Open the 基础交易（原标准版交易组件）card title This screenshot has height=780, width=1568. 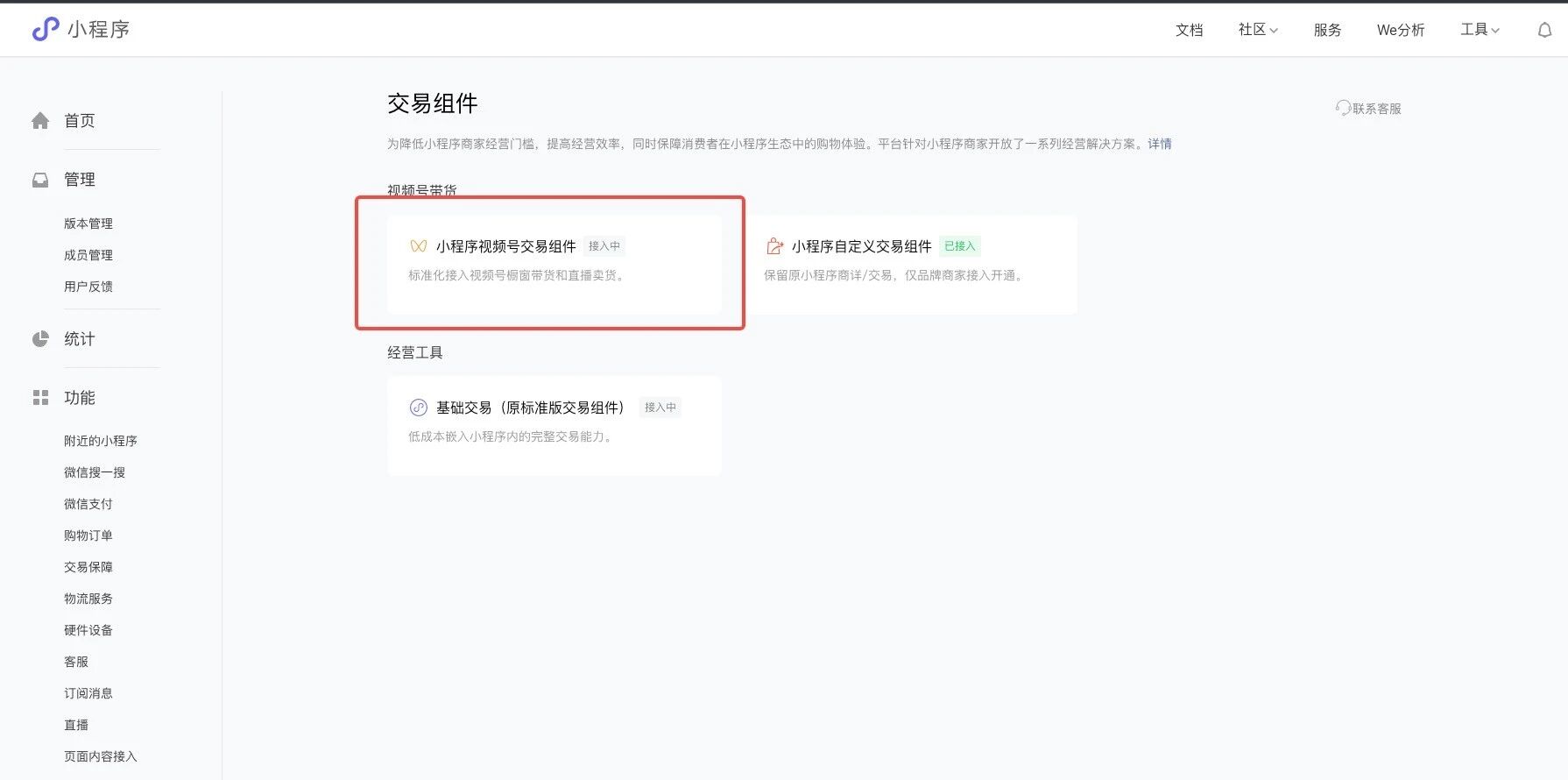[530, 408]
